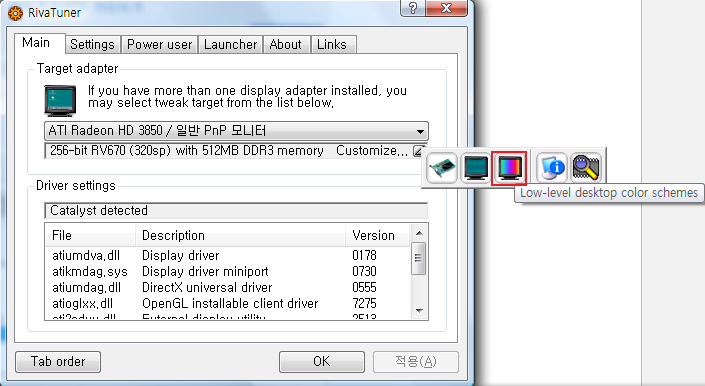Click the 적용(A) apply button
705x386 pixels.
tap(415, 362)
